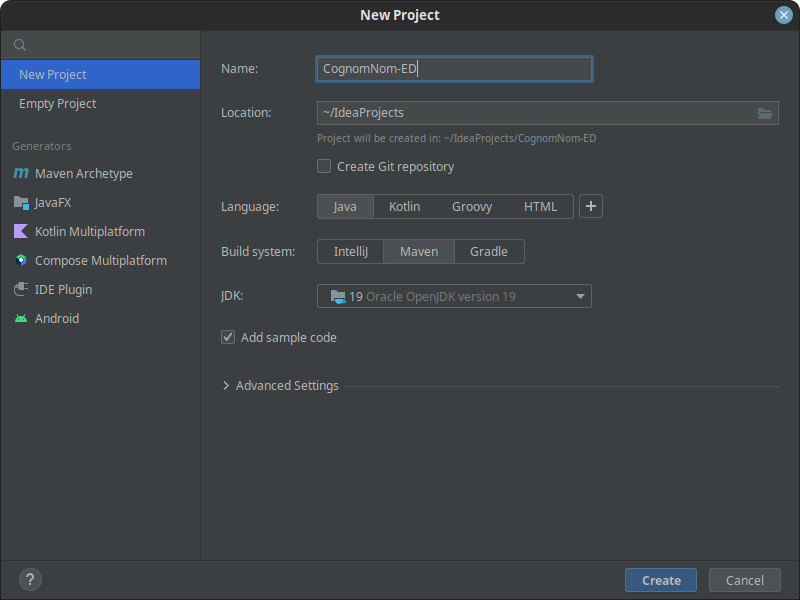
Task: Select Empty Project in the sidebar
Action: pyautogui.click(x=101, y=104)
